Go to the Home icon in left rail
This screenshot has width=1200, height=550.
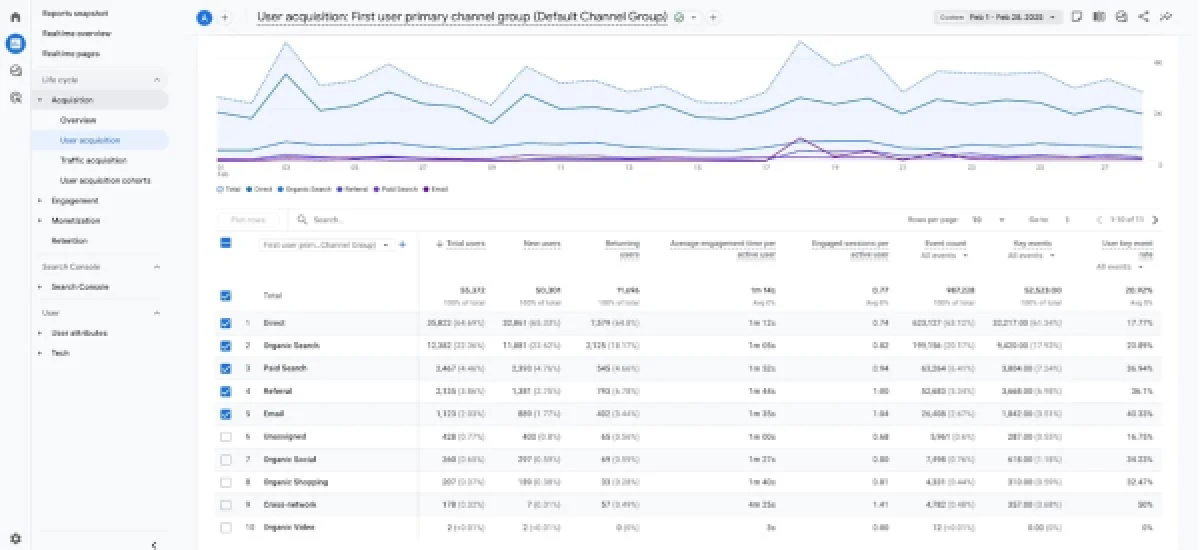point(15,17)
